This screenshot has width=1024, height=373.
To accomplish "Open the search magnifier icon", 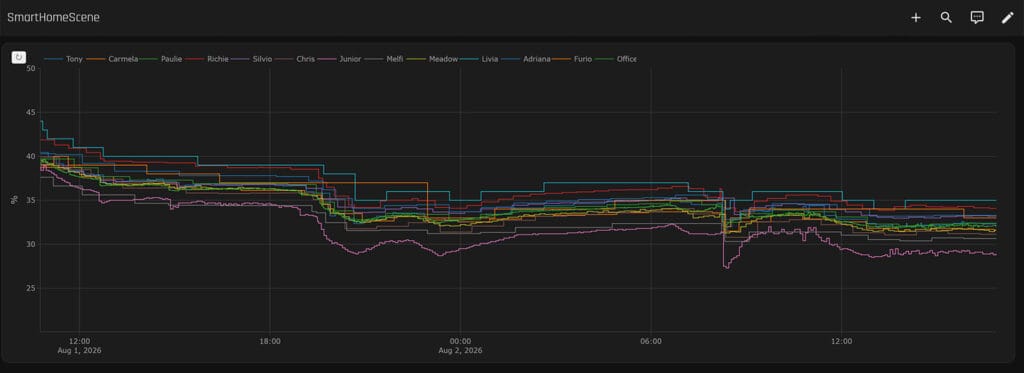I will [946, 18].
